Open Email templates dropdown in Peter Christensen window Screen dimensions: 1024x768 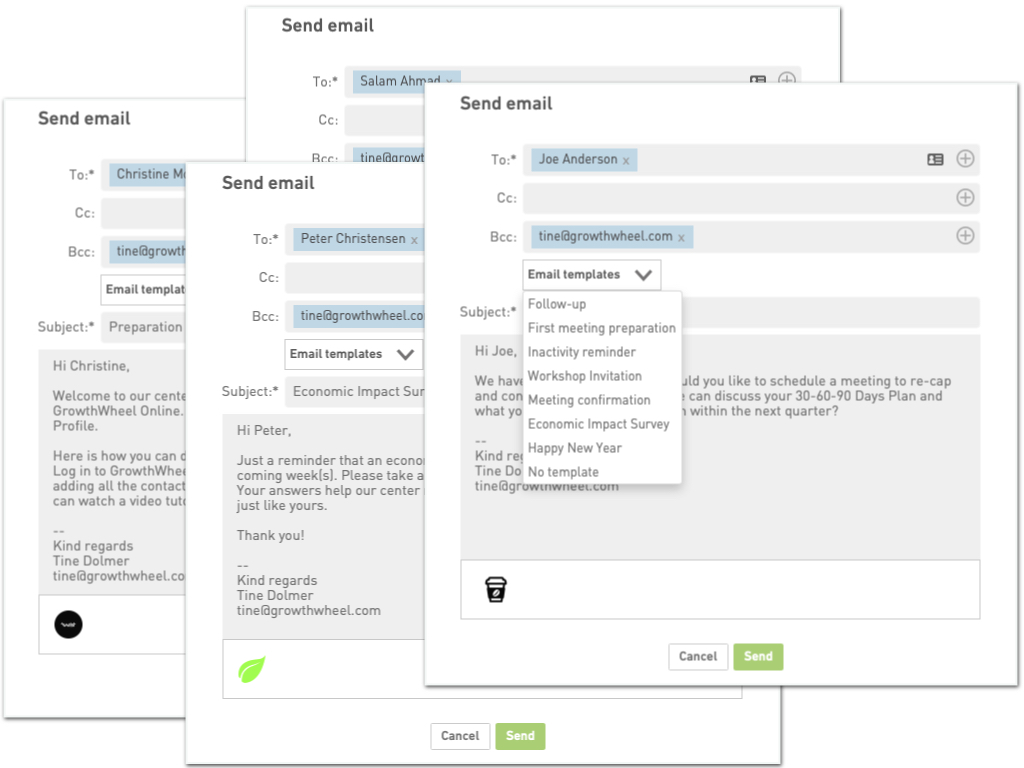point(354,354)
